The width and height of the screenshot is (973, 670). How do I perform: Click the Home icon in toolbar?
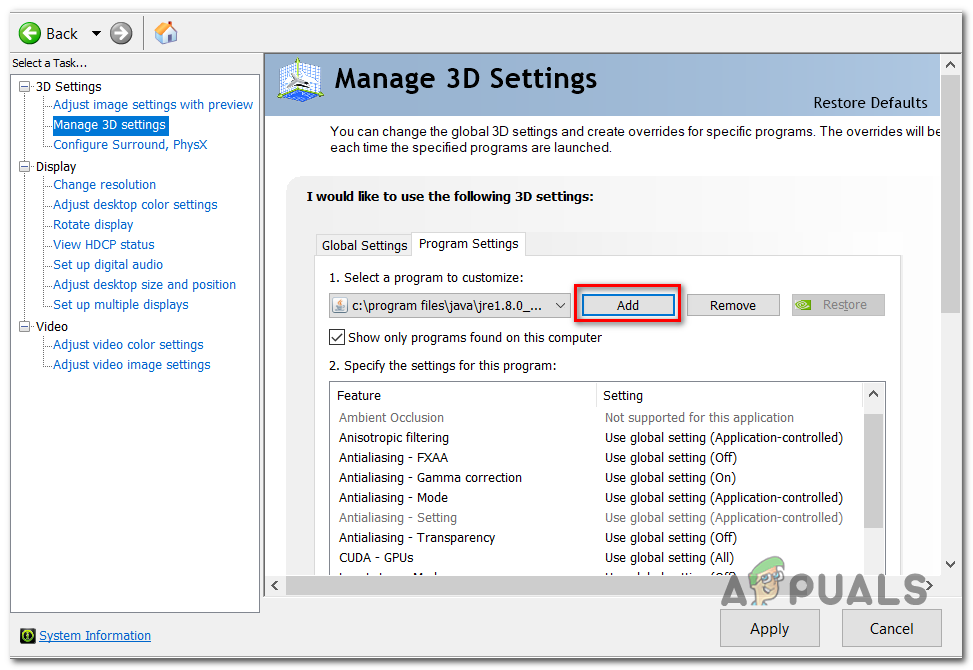click(166, 33)
